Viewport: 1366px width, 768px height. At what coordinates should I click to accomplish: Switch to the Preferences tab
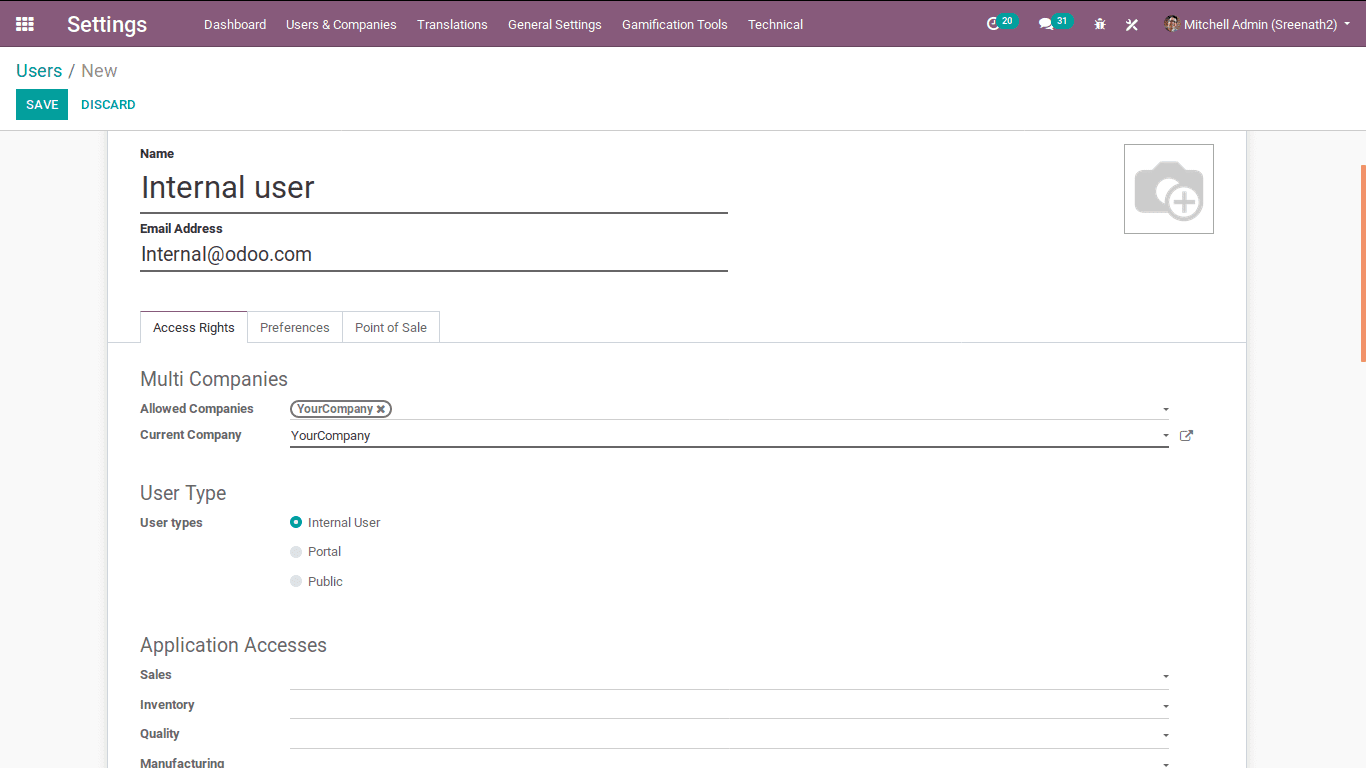coord(295,327)
